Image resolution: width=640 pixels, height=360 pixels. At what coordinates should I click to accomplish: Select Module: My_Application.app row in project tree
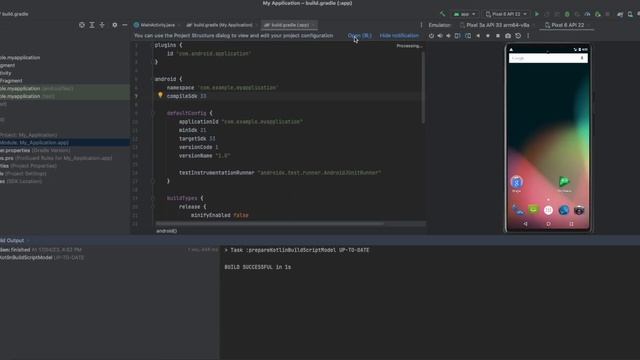pyautogui.click(x=65, y=142)
